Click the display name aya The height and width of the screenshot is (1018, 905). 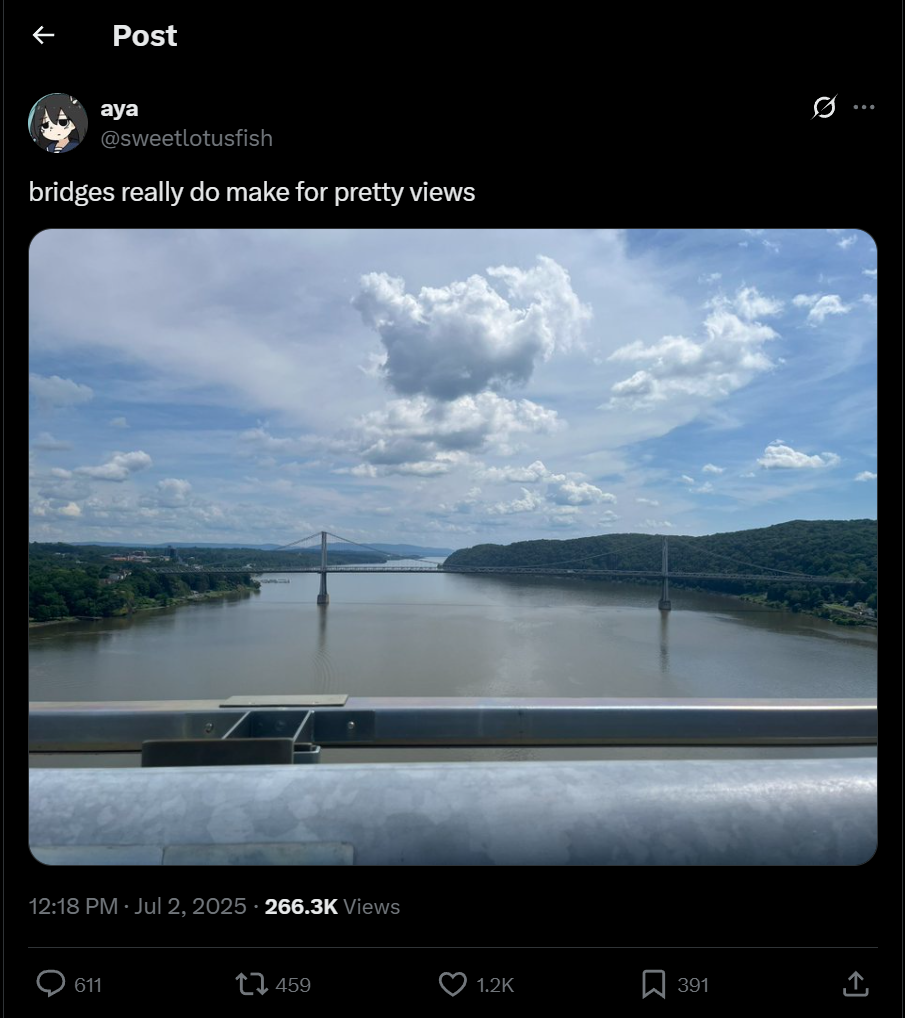(x=119, y=108)
